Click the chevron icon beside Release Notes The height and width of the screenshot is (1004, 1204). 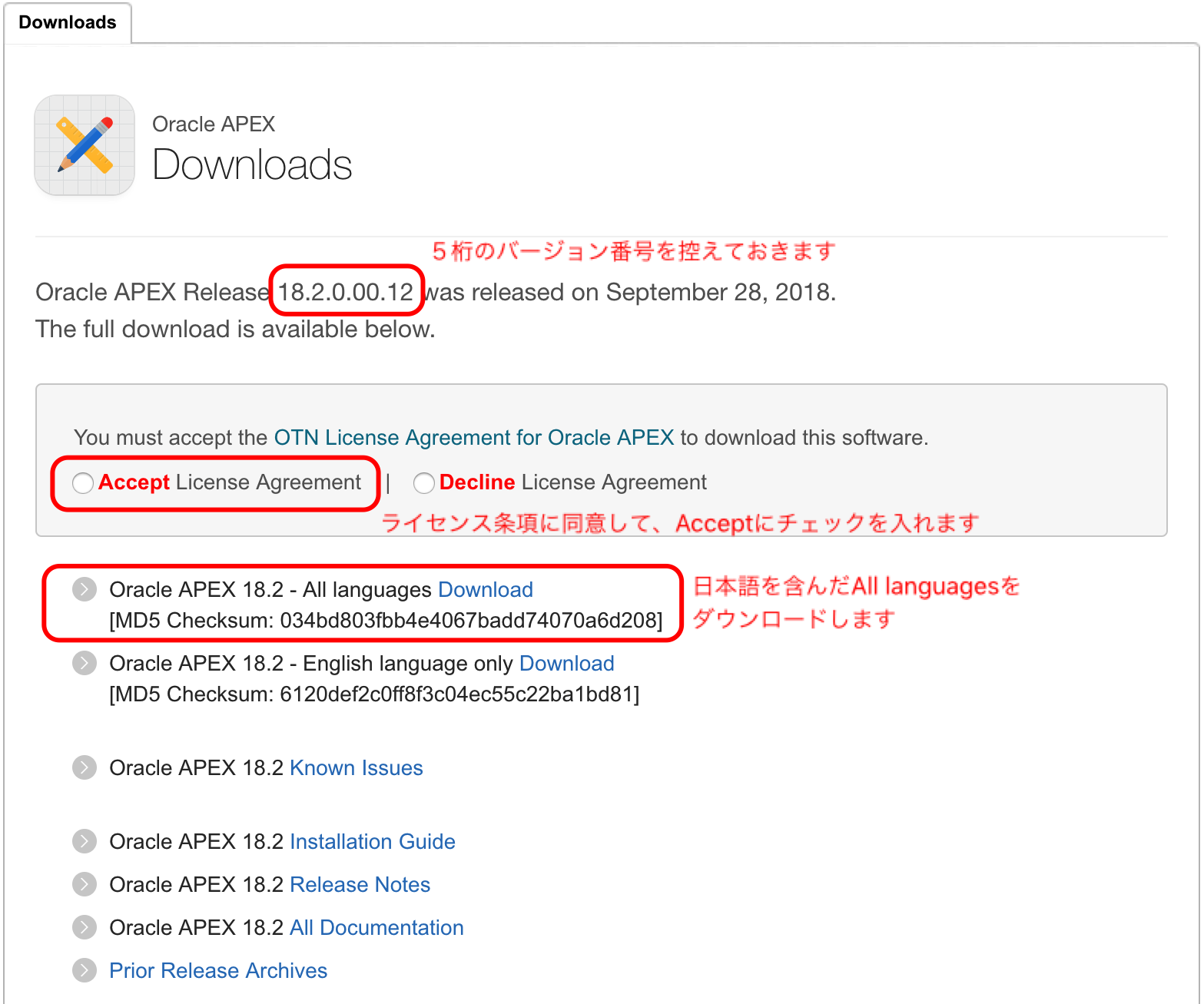click(85, 884)
